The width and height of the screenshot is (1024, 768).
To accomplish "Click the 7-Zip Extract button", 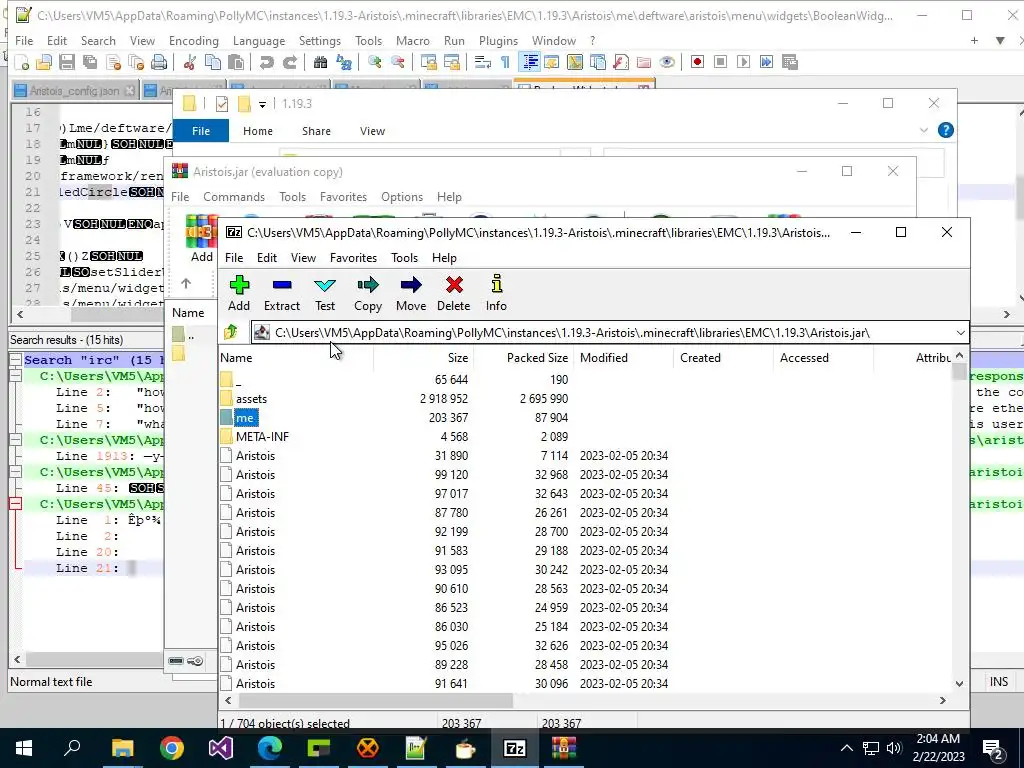I will (282, 293).
